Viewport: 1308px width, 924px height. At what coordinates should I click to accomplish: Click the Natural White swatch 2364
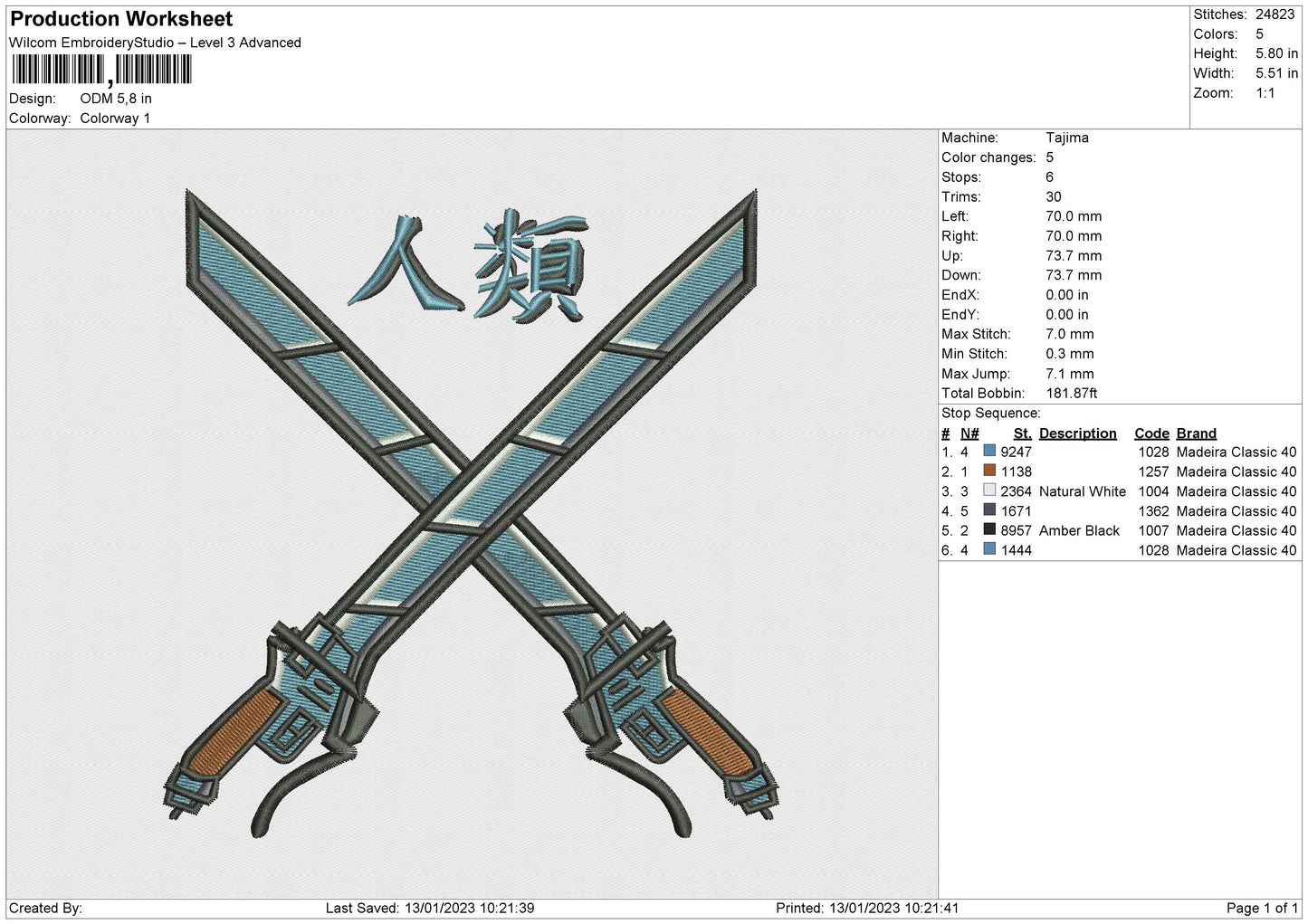coord(989,491)
